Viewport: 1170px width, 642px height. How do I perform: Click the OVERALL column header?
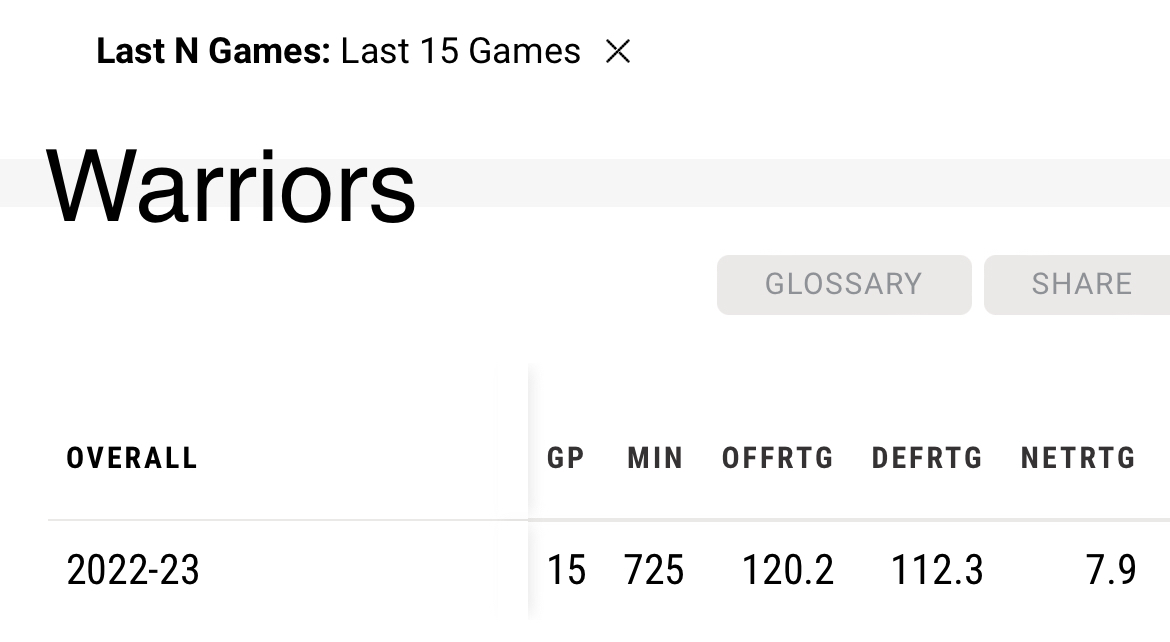(x=132, y=459)
